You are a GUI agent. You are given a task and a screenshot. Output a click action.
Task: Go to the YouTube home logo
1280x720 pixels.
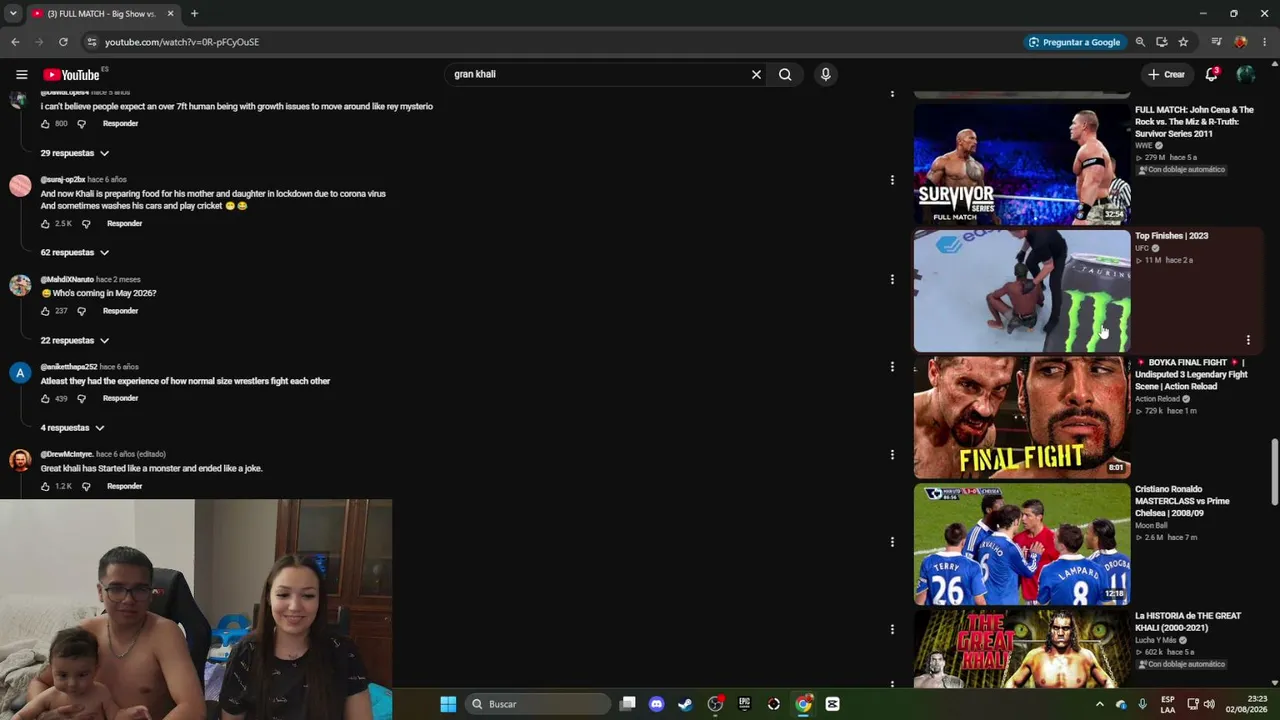tap(71, 75)
